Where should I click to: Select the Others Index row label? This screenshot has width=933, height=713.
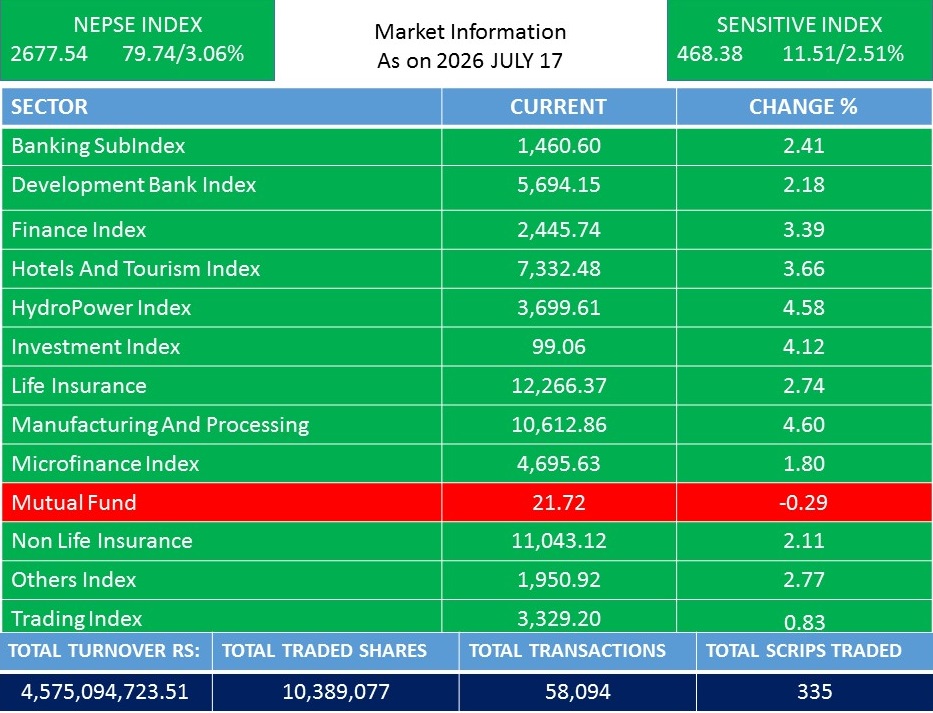74,580
